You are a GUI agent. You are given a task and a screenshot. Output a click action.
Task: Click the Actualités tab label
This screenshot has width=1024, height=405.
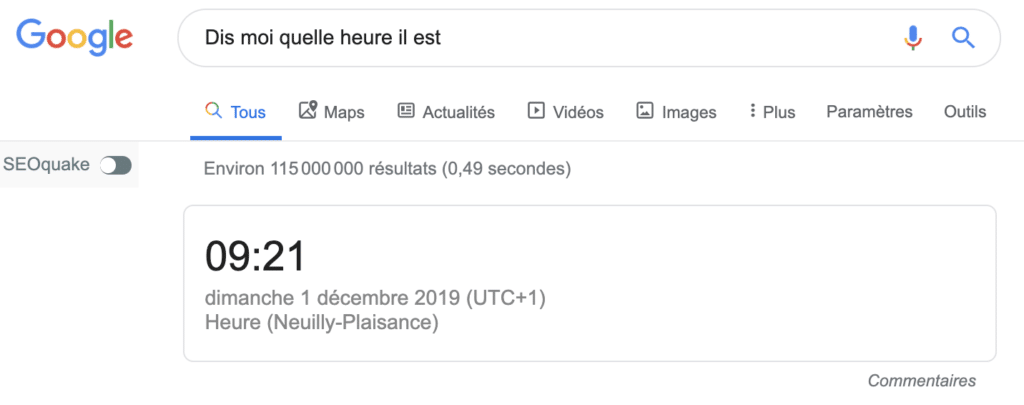click(x=458, y=112)
